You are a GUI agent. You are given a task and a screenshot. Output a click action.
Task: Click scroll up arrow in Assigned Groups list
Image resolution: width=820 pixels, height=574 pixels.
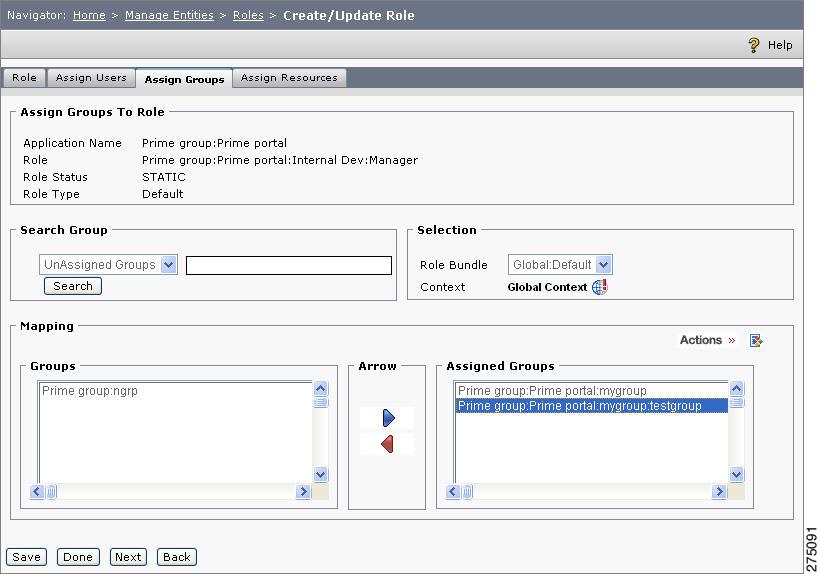736,388
